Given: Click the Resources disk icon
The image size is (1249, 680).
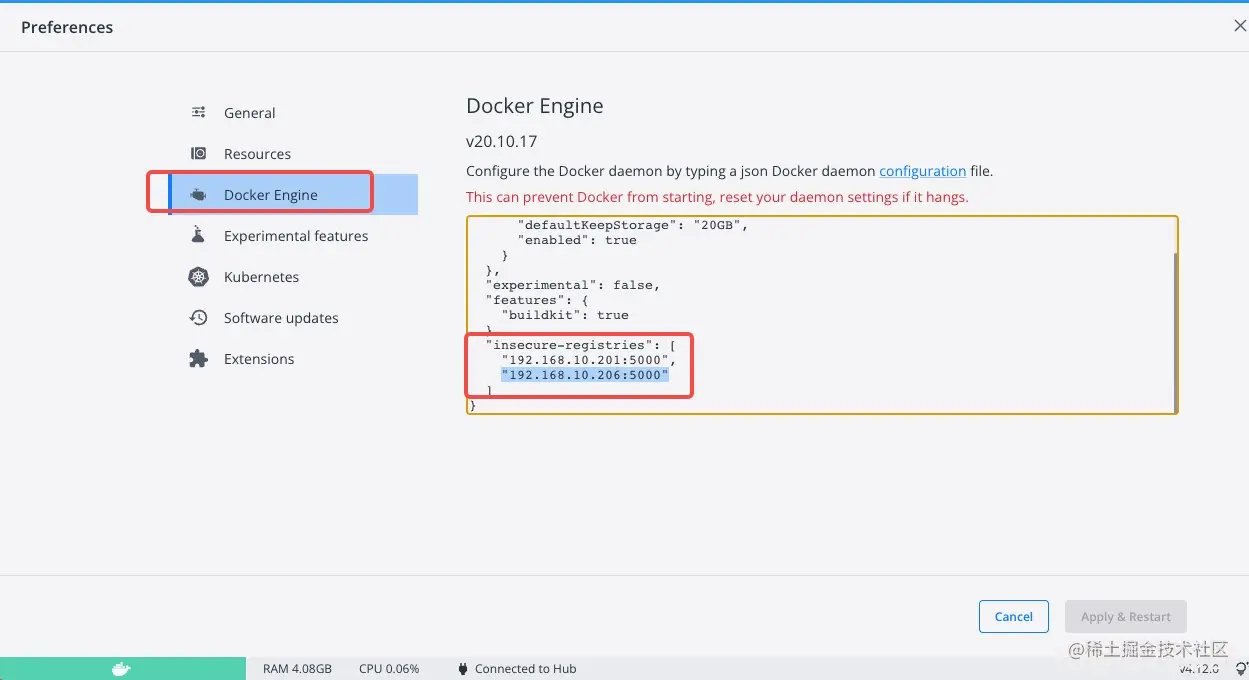Looking at the screenshot, I should [199, 153].
